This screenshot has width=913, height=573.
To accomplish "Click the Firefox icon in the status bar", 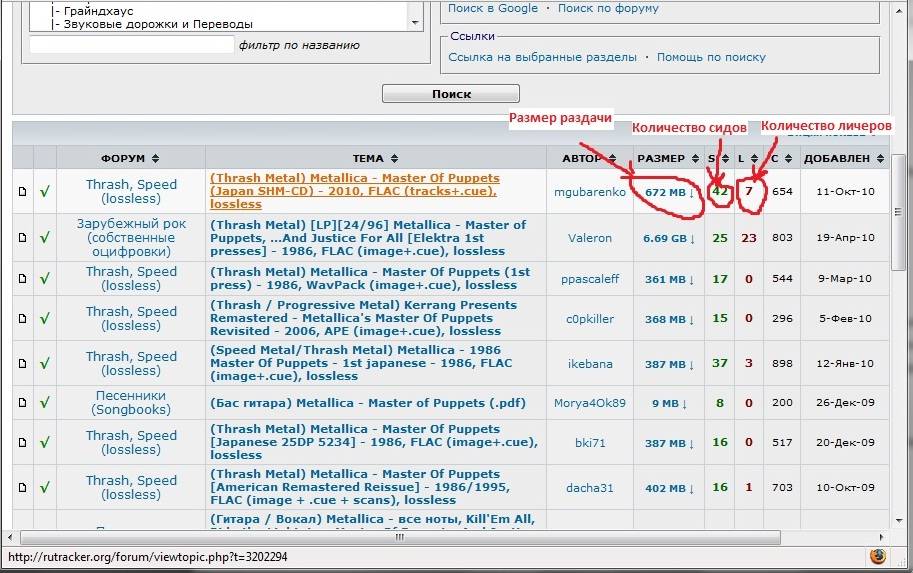I will click(877, 556).
